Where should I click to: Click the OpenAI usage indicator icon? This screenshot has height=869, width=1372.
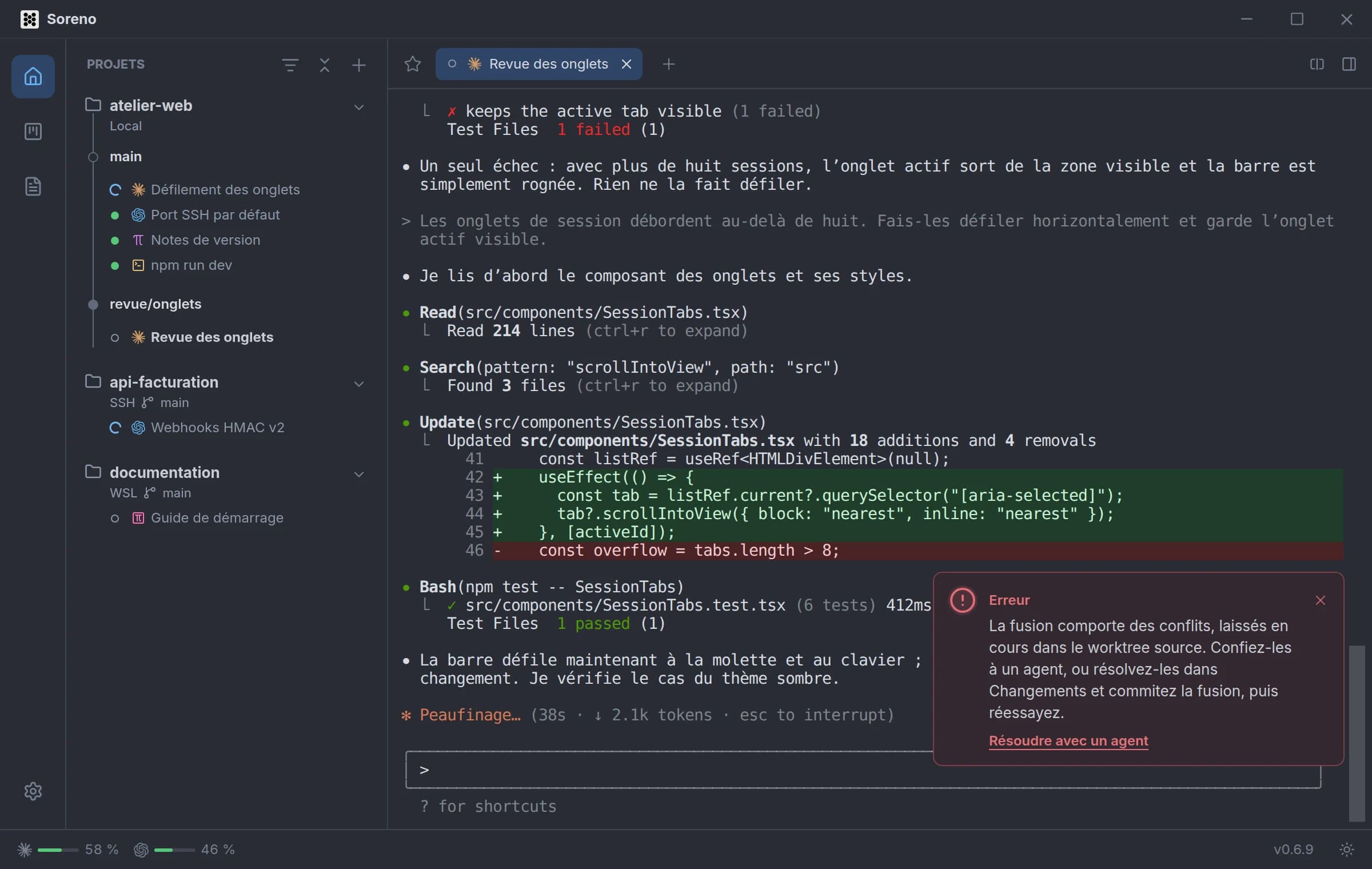click(141, 850)
